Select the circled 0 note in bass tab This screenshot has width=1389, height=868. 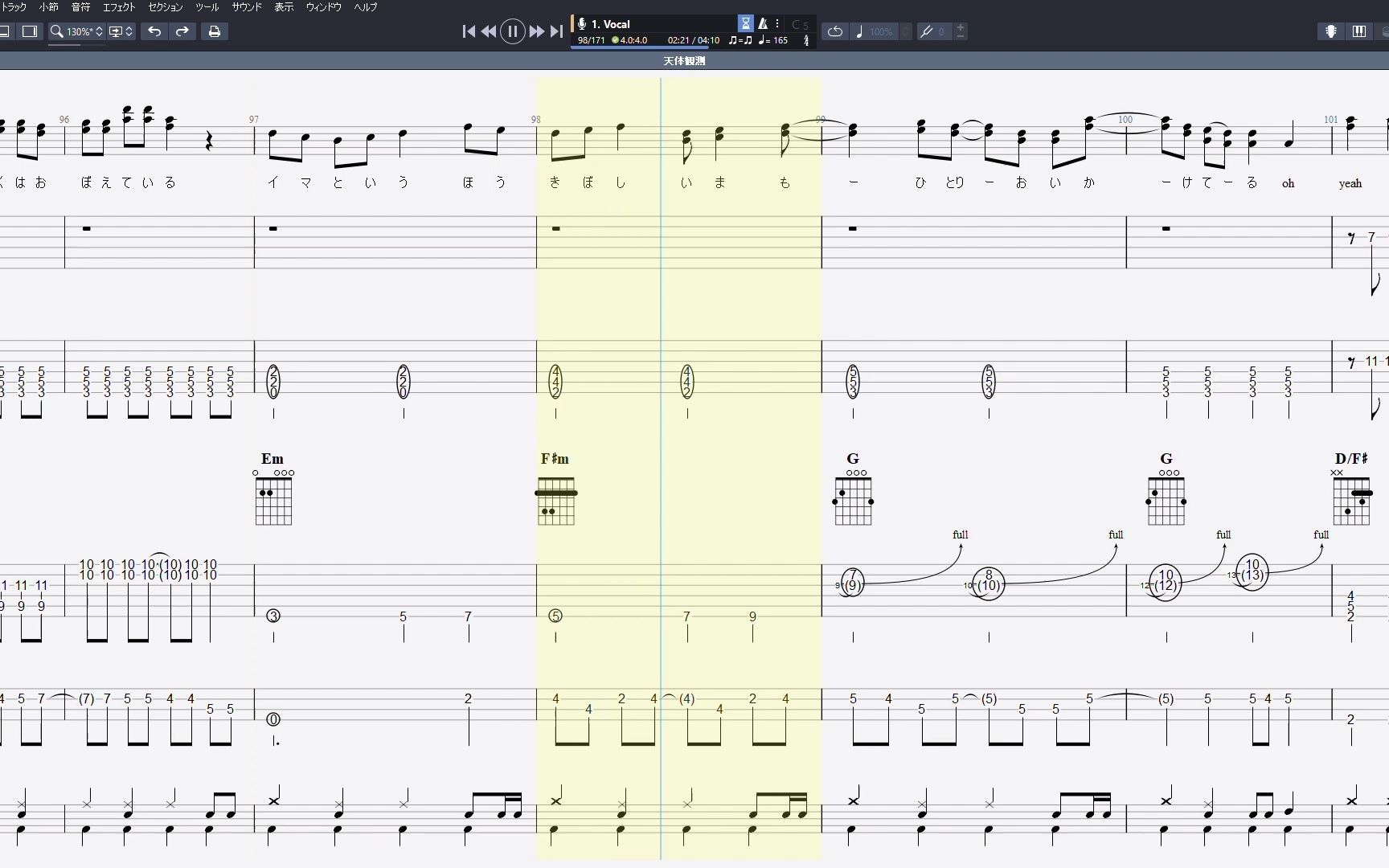point(273,719)
